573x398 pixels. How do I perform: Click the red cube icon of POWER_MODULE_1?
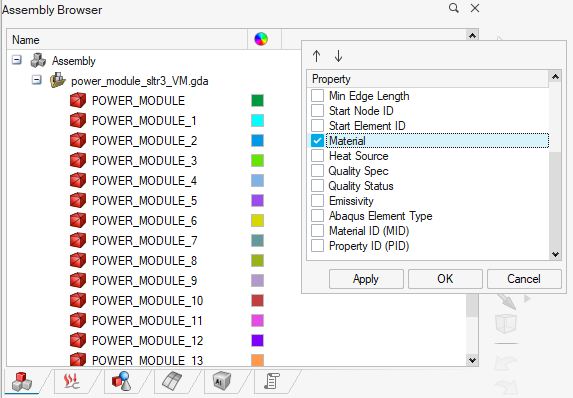coord(78,120)
